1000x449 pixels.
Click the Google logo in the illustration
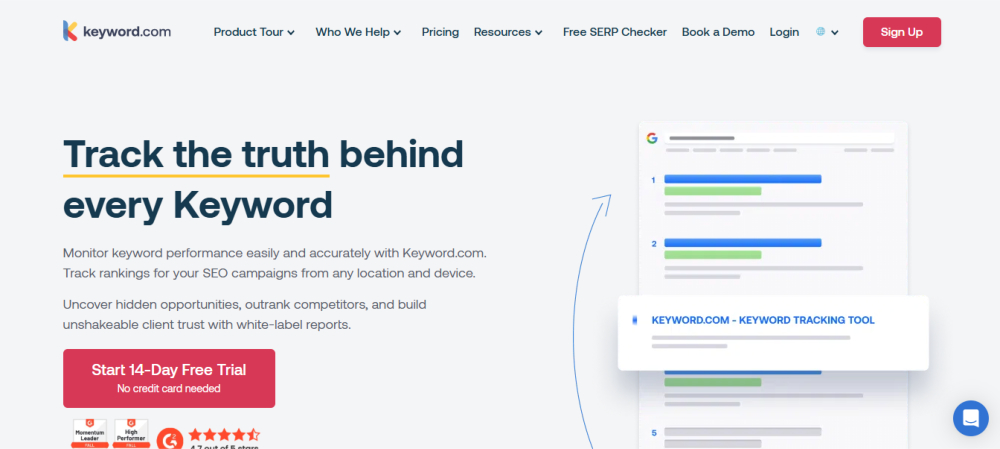[x=652, y=138]
